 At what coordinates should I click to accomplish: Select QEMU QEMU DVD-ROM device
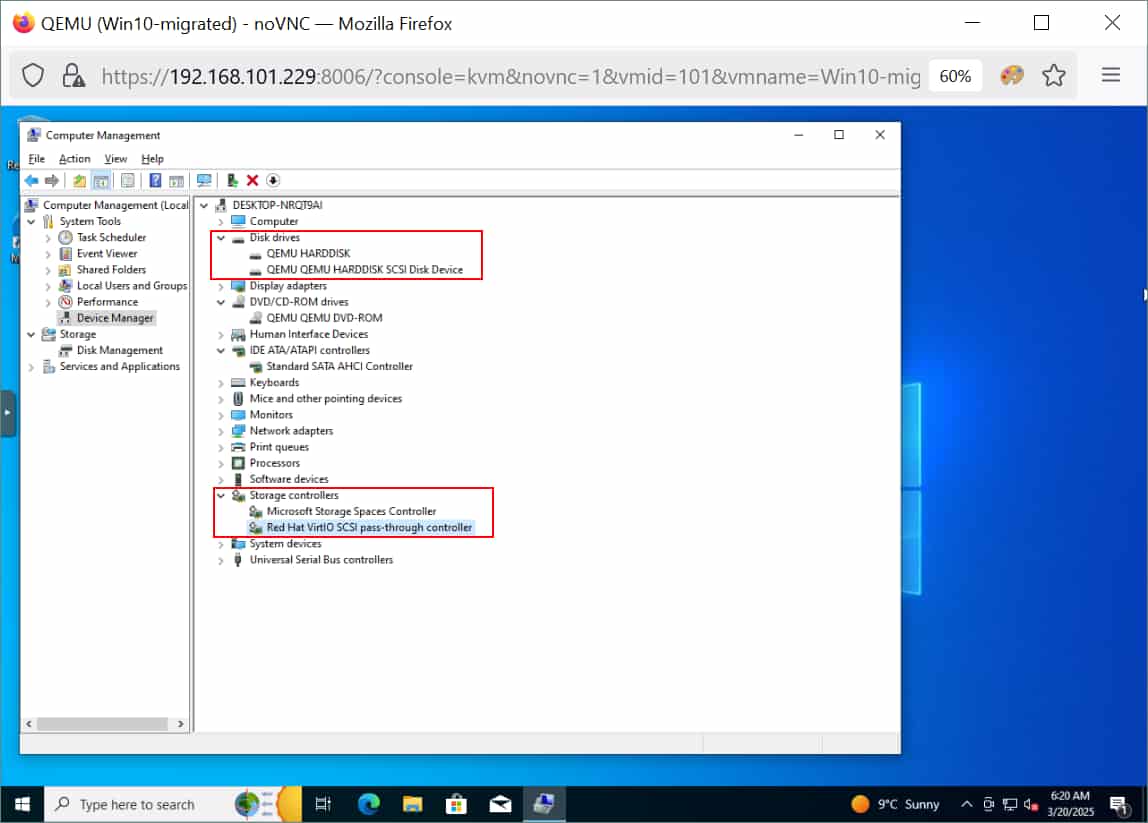tap(324, 318)
